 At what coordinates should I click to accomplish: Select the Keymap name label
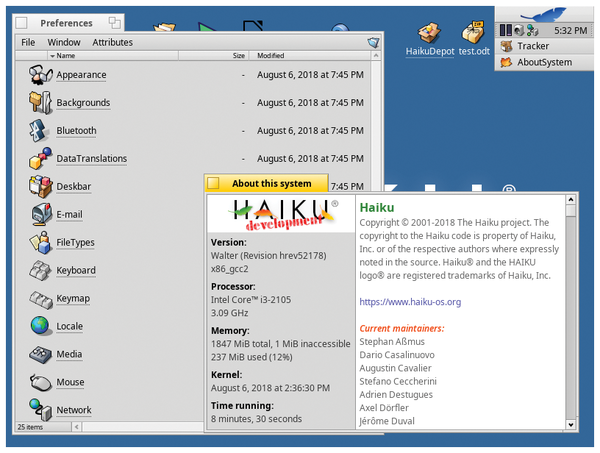[x=73, y=298]
